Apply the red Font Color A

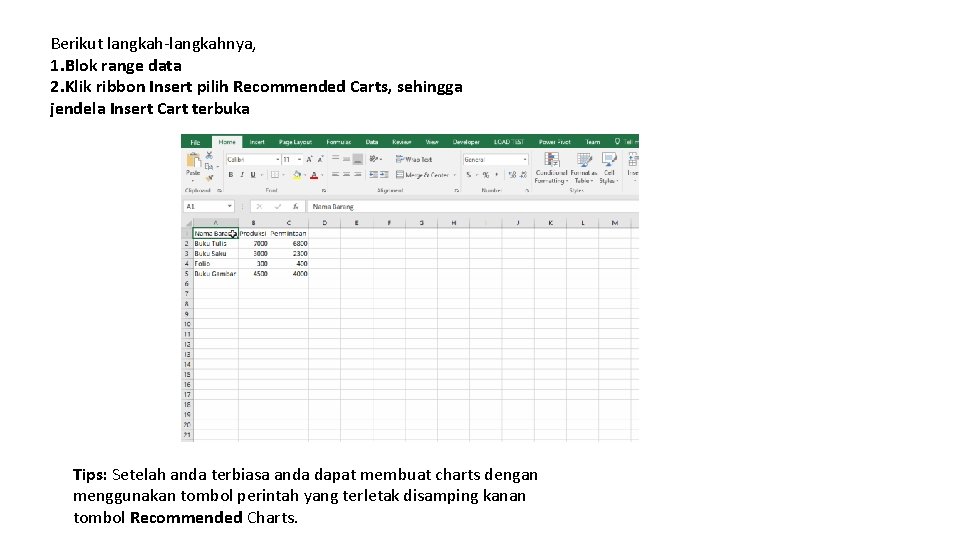pyautogui.click(x=314, y=175)
